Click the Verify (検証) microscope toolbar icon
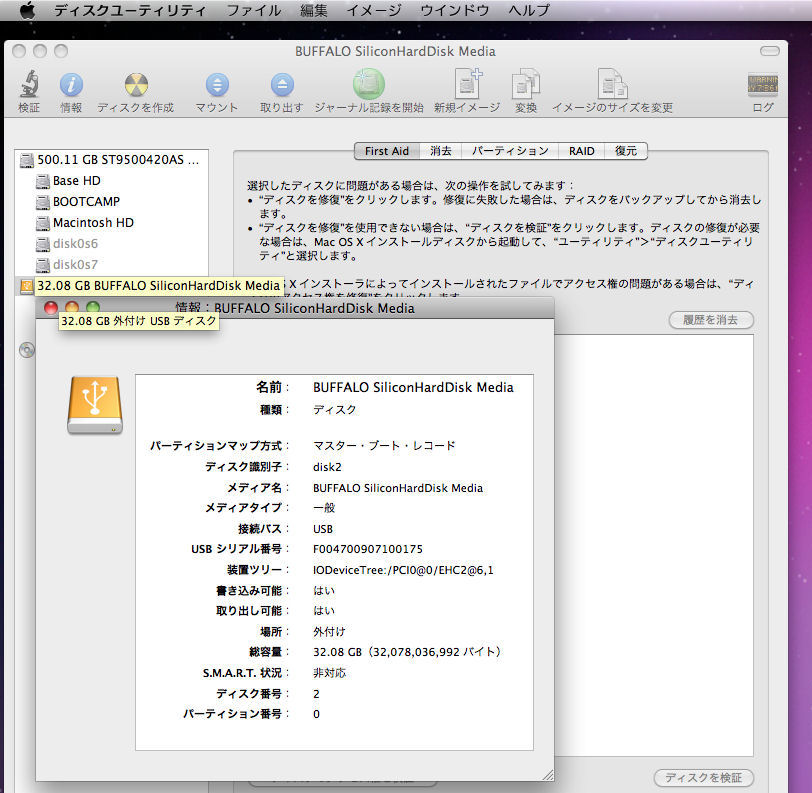The width and height of the screenshot is (812, 793). [x=29, y=84]
